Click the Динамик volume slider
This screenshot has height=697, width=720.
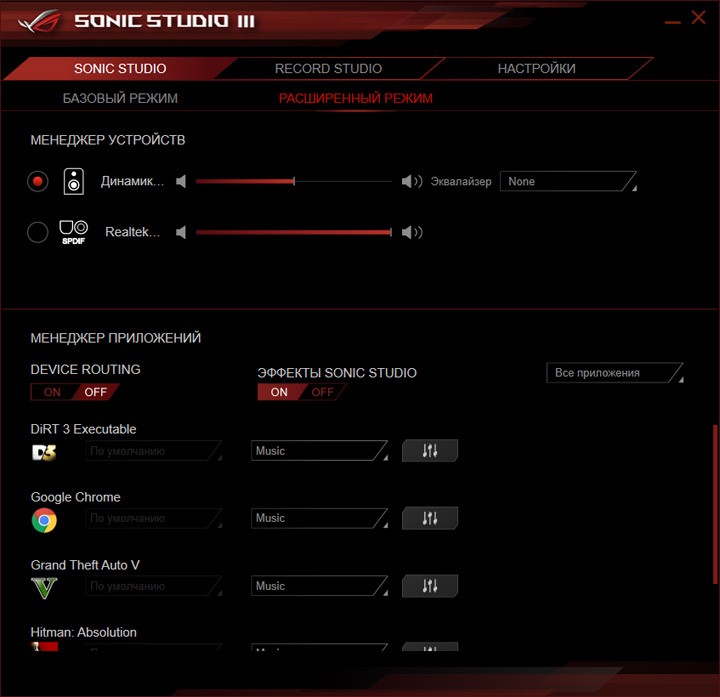click(x=294, y=181)
